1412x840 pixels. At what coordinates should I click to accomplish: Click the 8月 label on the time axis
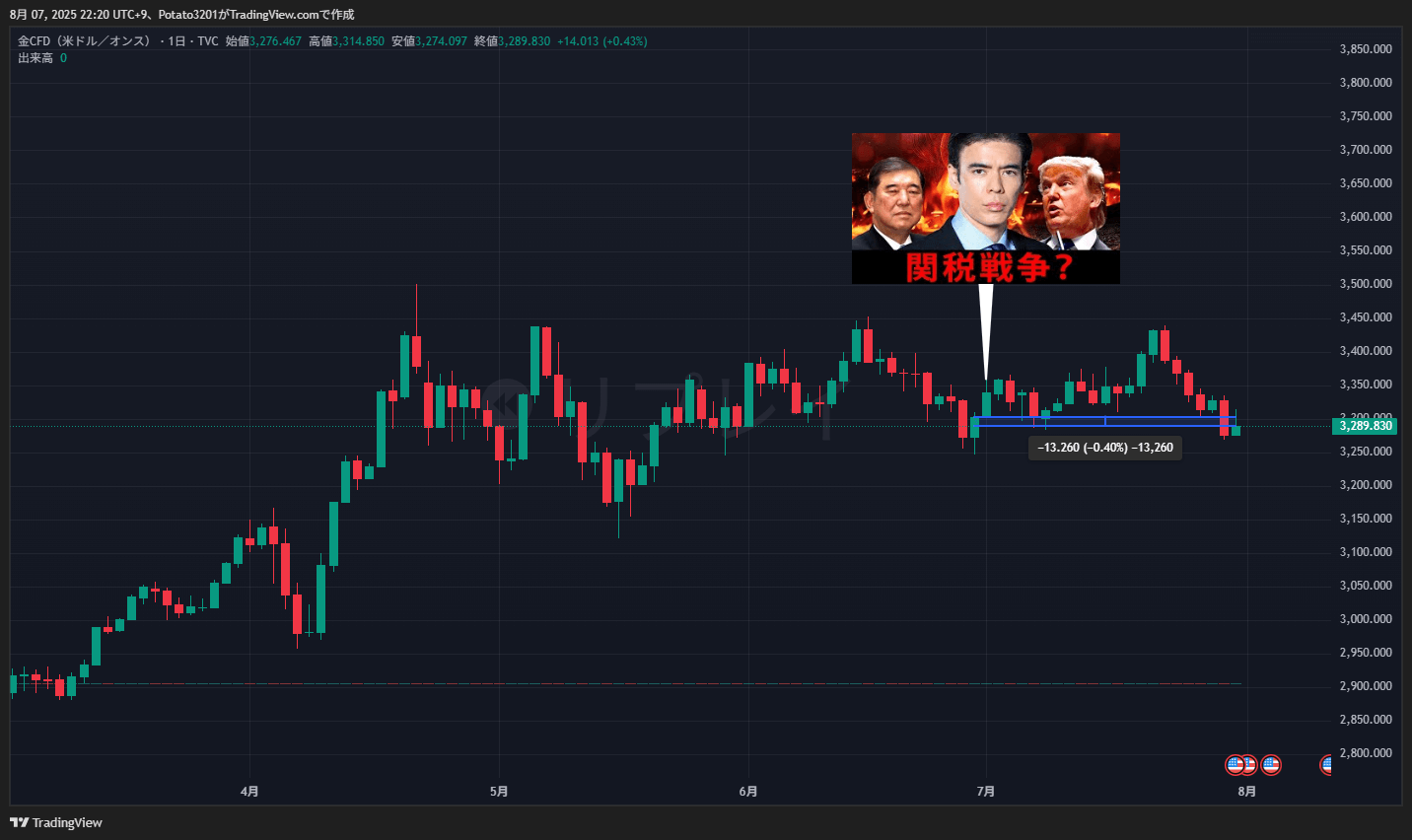pyautogui.click(x=1246, y=791)
